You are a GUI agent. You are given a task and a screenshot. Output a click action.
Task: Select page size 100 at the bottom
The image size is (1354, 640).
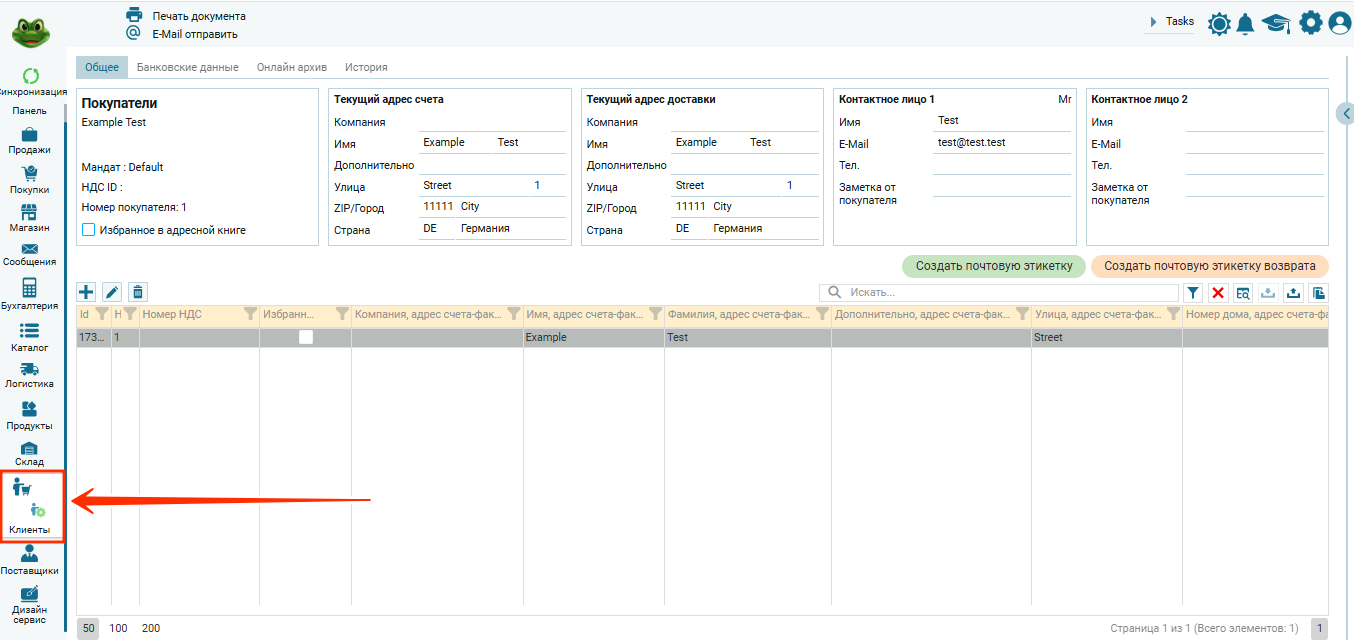[x=118, y=628]
